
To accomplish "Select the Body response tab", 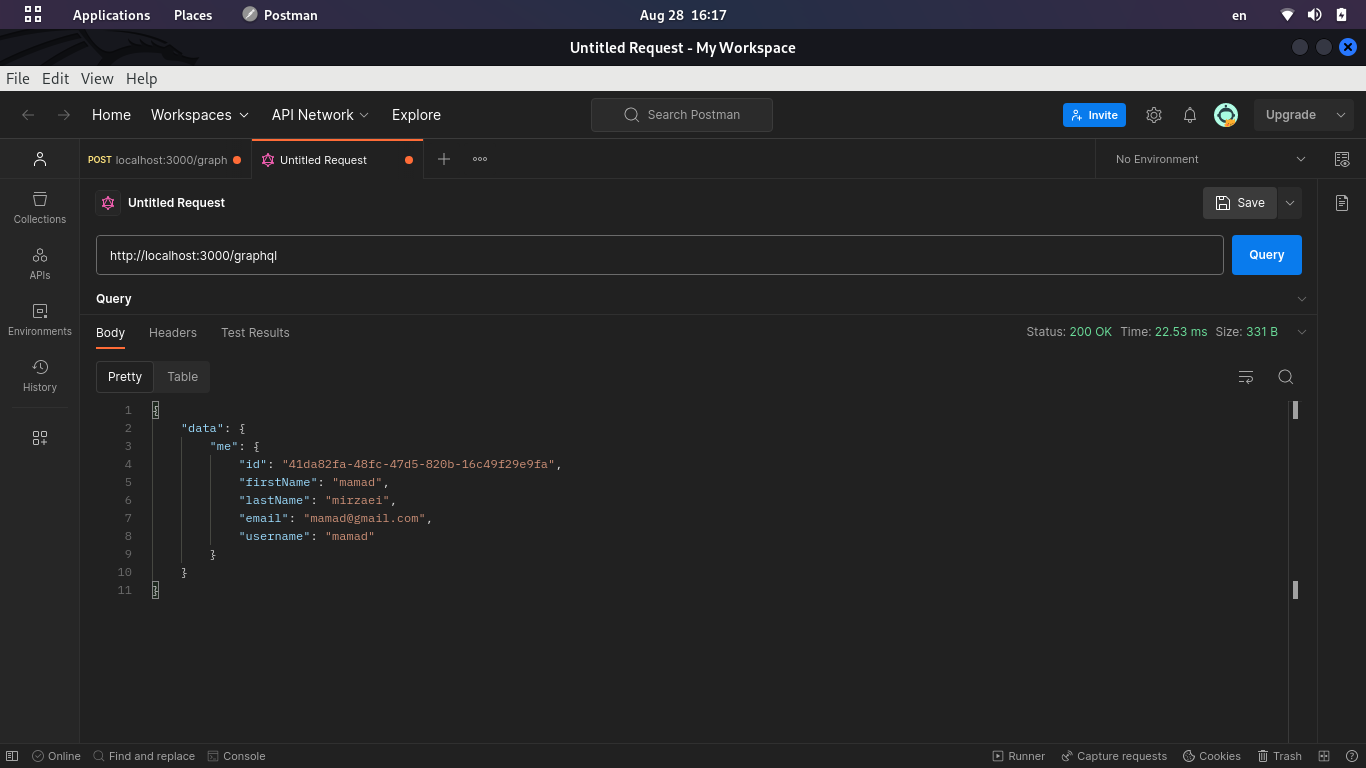I will pos(110,333).
